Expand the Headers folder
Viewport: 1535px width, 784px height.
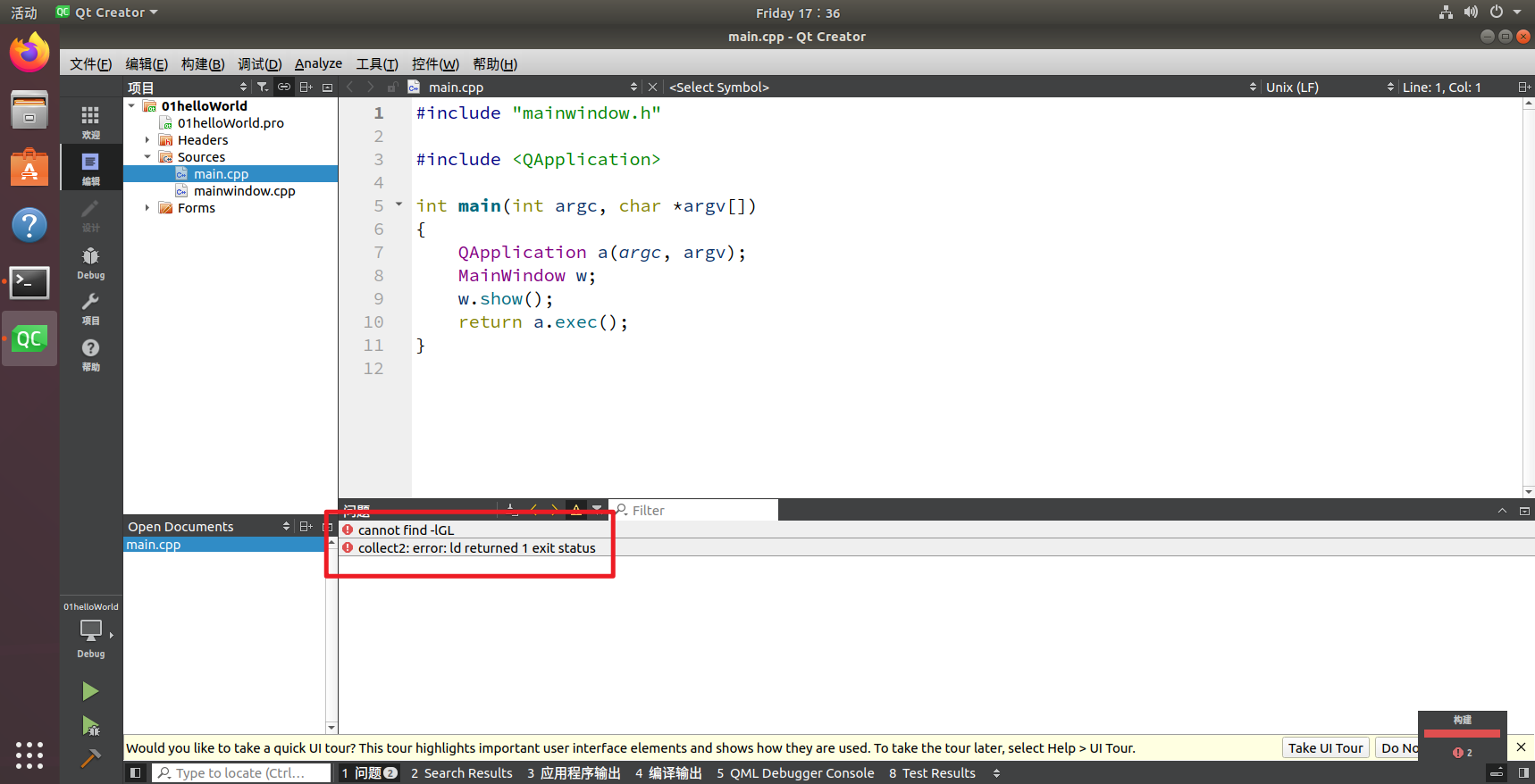(x=147, y=139)
